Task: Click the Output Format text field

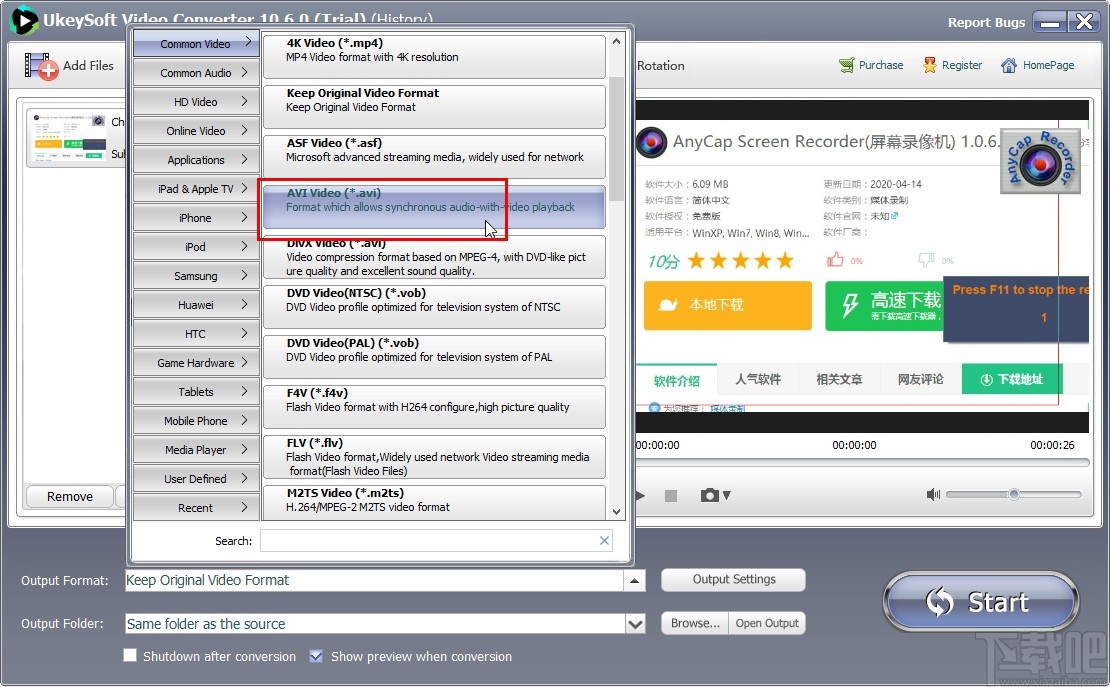Action: (374, 581)
